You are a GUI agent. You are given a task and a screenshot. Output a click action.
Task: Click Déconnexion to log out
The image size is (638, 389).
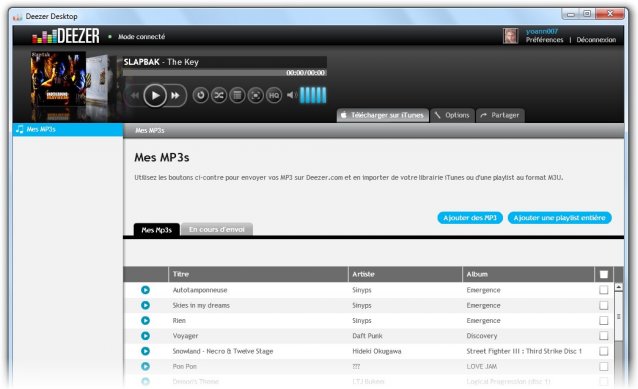(x=596, y=40)
